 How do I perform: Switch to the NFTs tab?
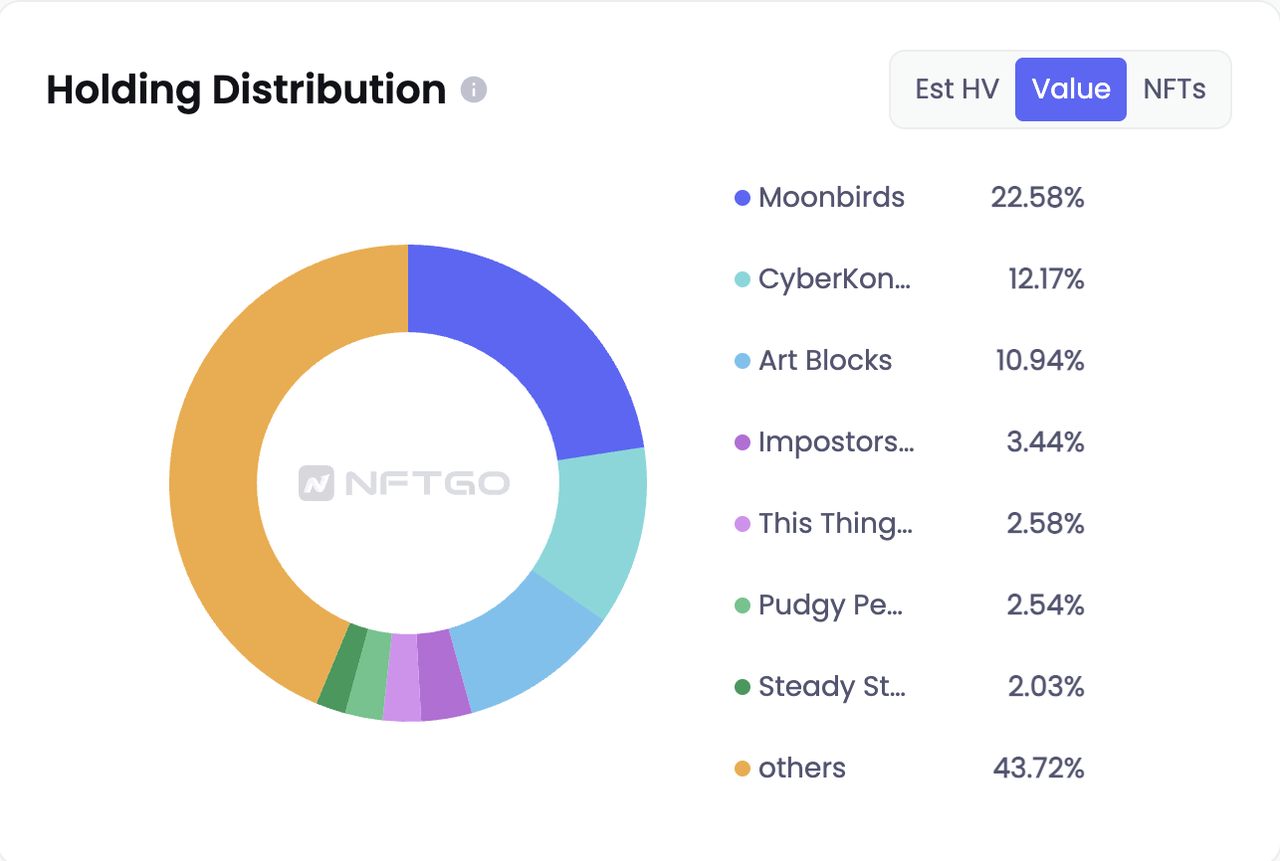click(x=1174, y=89)
